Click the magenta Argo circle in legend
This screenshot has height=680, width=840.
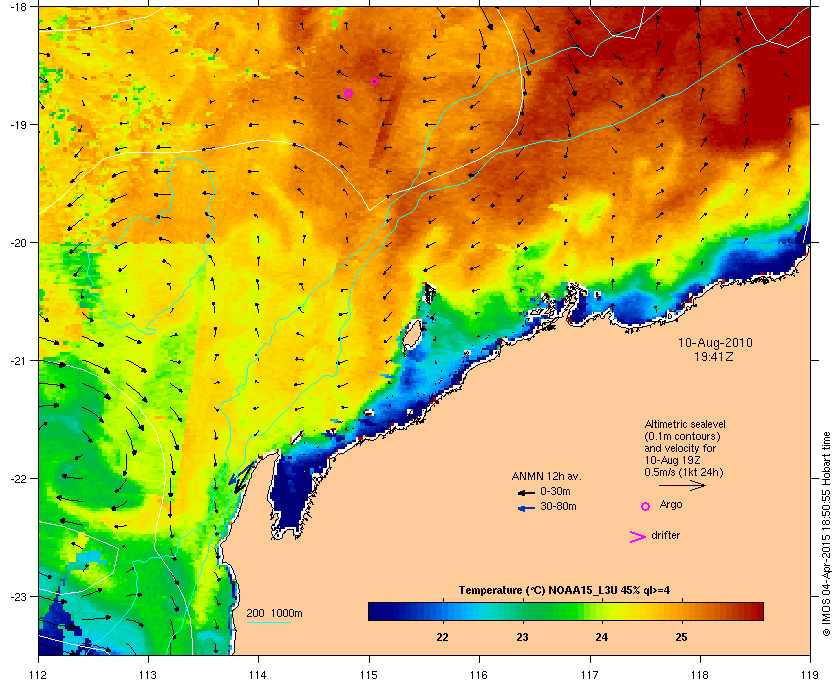click(646, 506)
